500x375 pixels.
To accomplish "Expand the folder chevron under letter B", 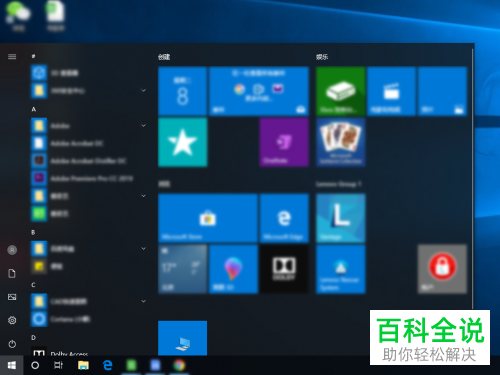I will click(x=144, y=249).
